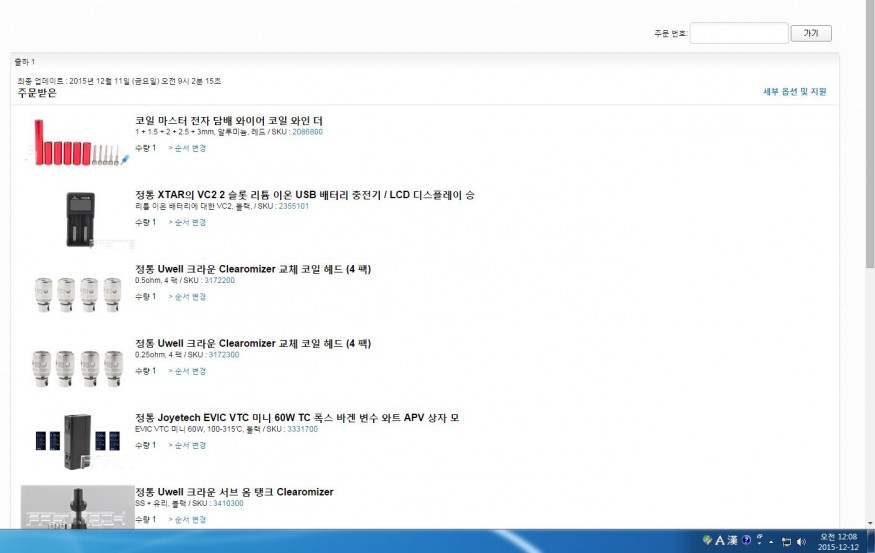Toggle the A input mode icon
Viewport: 875px width, 553px height.
[x=719, y=541]
